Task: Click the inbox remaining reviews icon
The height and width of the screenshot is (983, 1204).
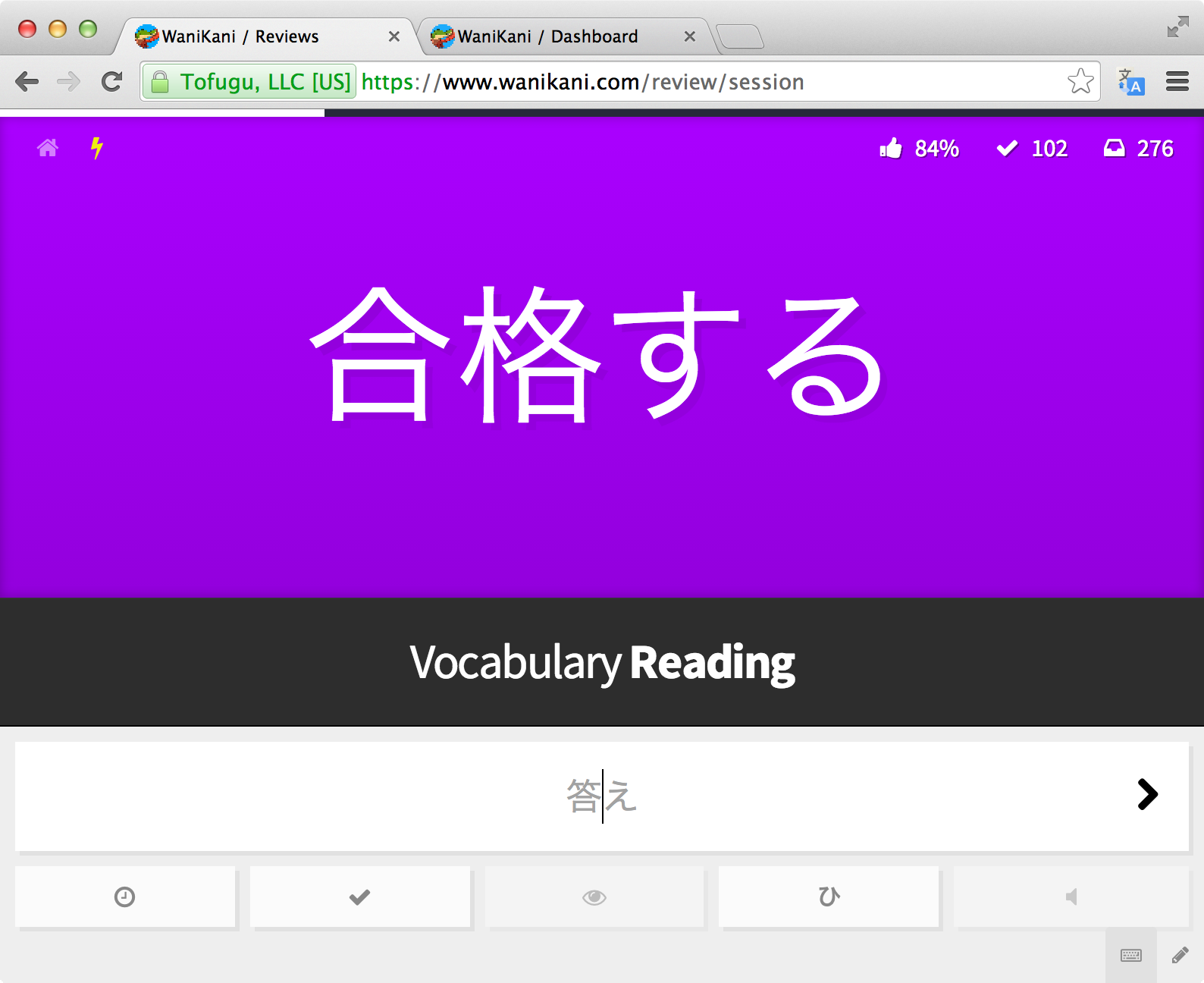Action: 1114,148
